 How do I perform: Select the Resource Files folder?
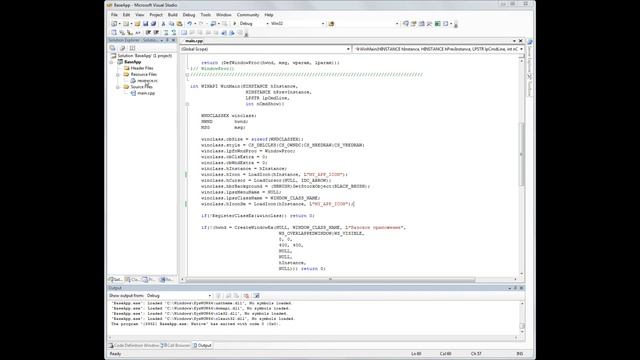[x=144, y=74]
